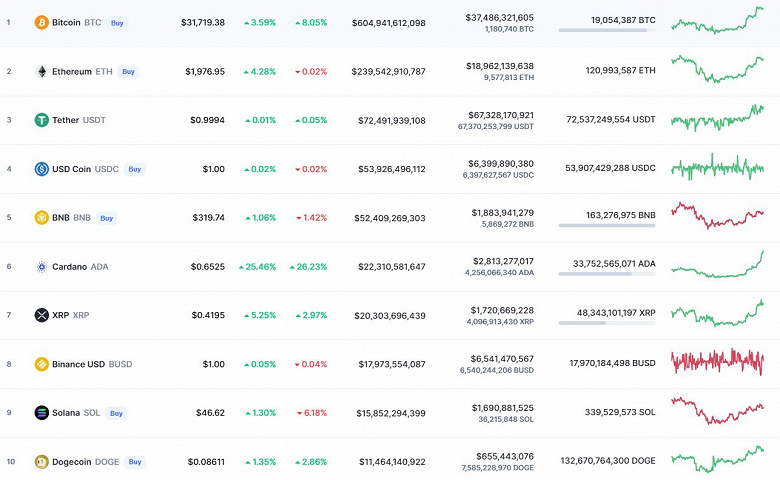The height and width of the screenshot is (480, 780).
Task: Click the Tether logo icon
Action: (x=41, y=120)
